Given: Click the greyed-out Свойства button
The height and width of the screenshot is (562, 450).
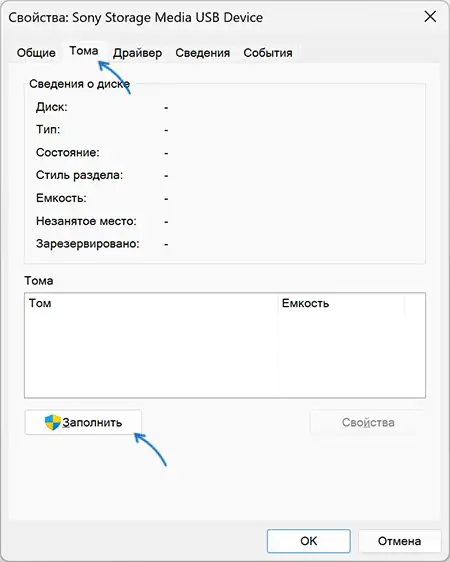Looking at the screenshot, I should 368,423.
